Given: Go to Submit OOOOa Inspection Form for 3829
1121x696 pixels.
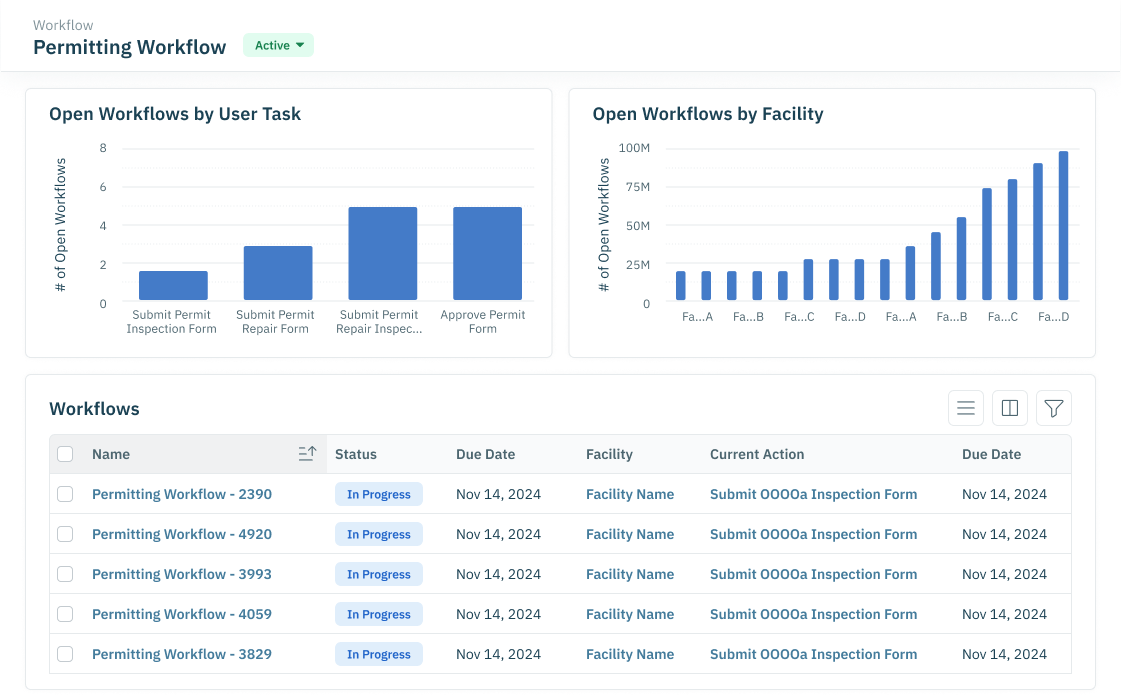Looking at the screenshot, I should (814, 654).
